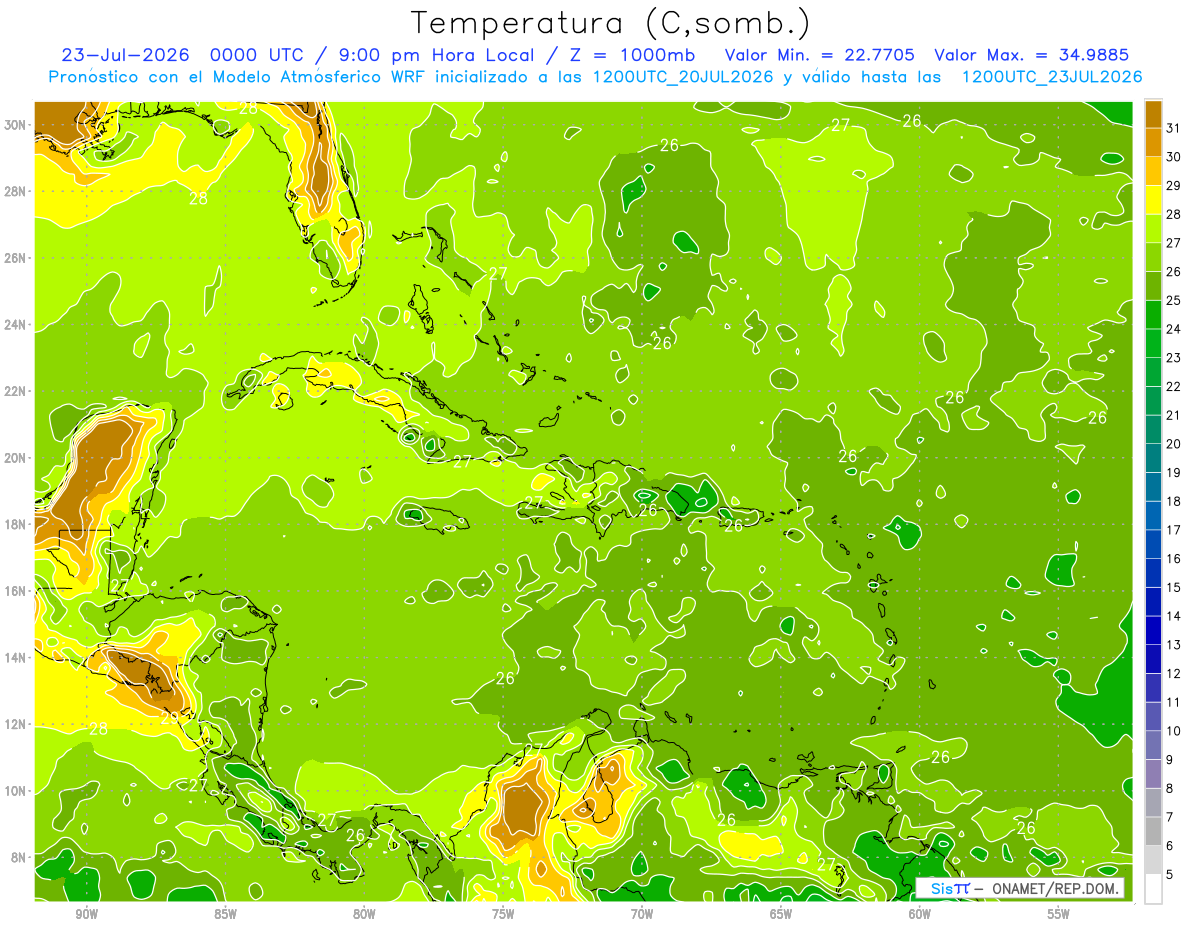Click the '60W' longitude axis label

[x=920, y=914]
